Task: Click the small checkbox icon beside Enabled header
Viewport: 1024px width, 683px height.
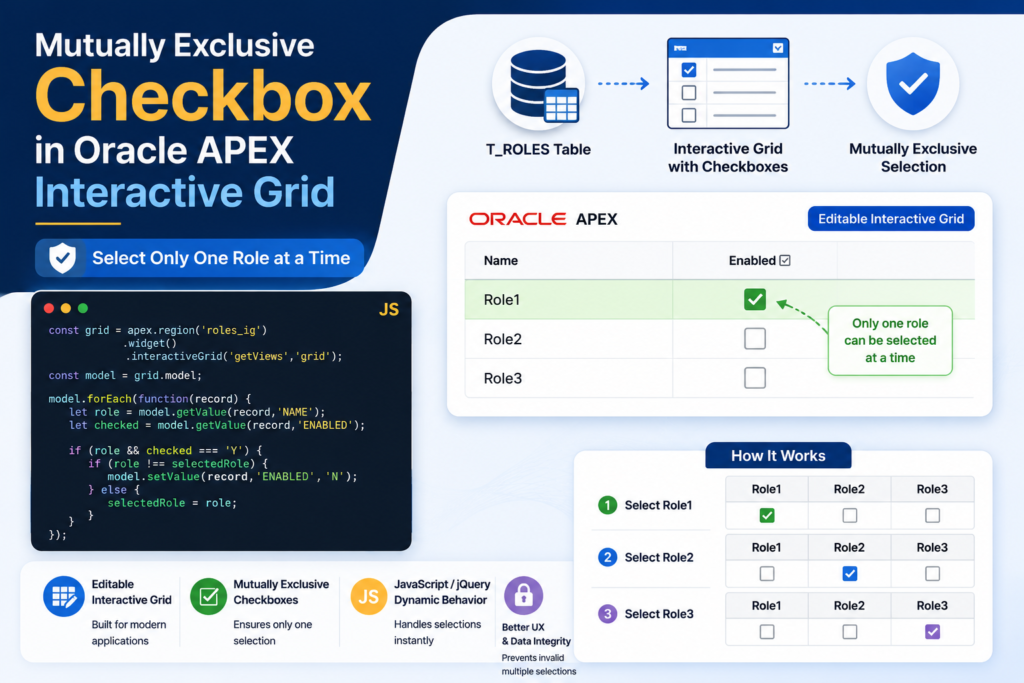Action: point(785,261)
